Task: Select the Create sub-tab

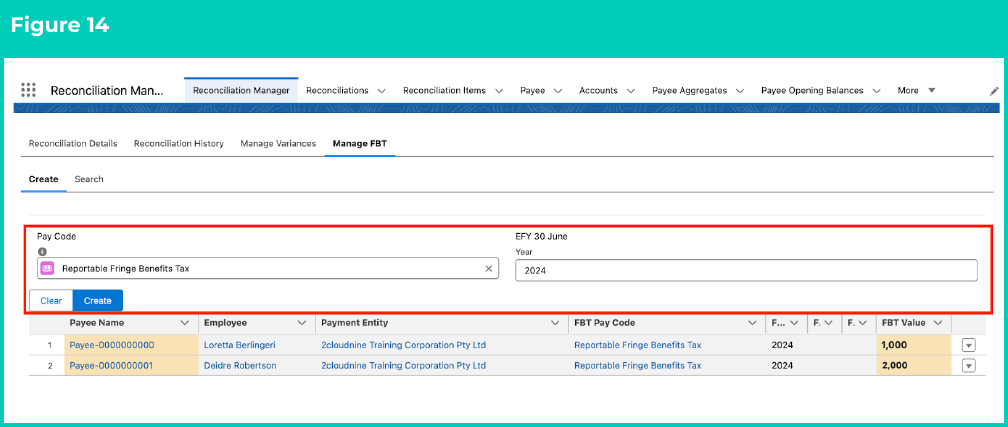Action: [44, 179]
